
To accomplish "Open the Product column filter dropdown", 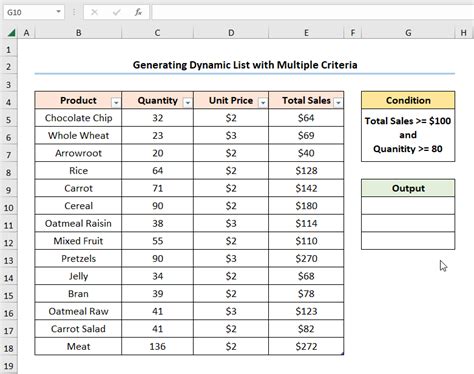I will tap(116, 103).
